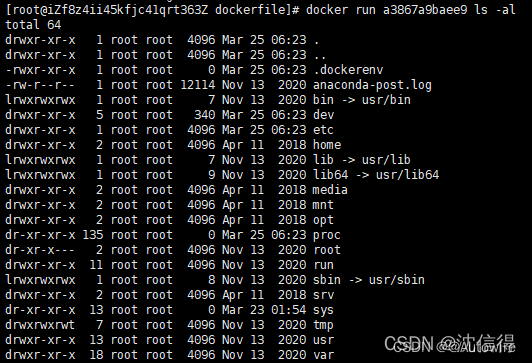Click the opt directory name
Viewport: 532px width, 363px height.
(323, 220)
